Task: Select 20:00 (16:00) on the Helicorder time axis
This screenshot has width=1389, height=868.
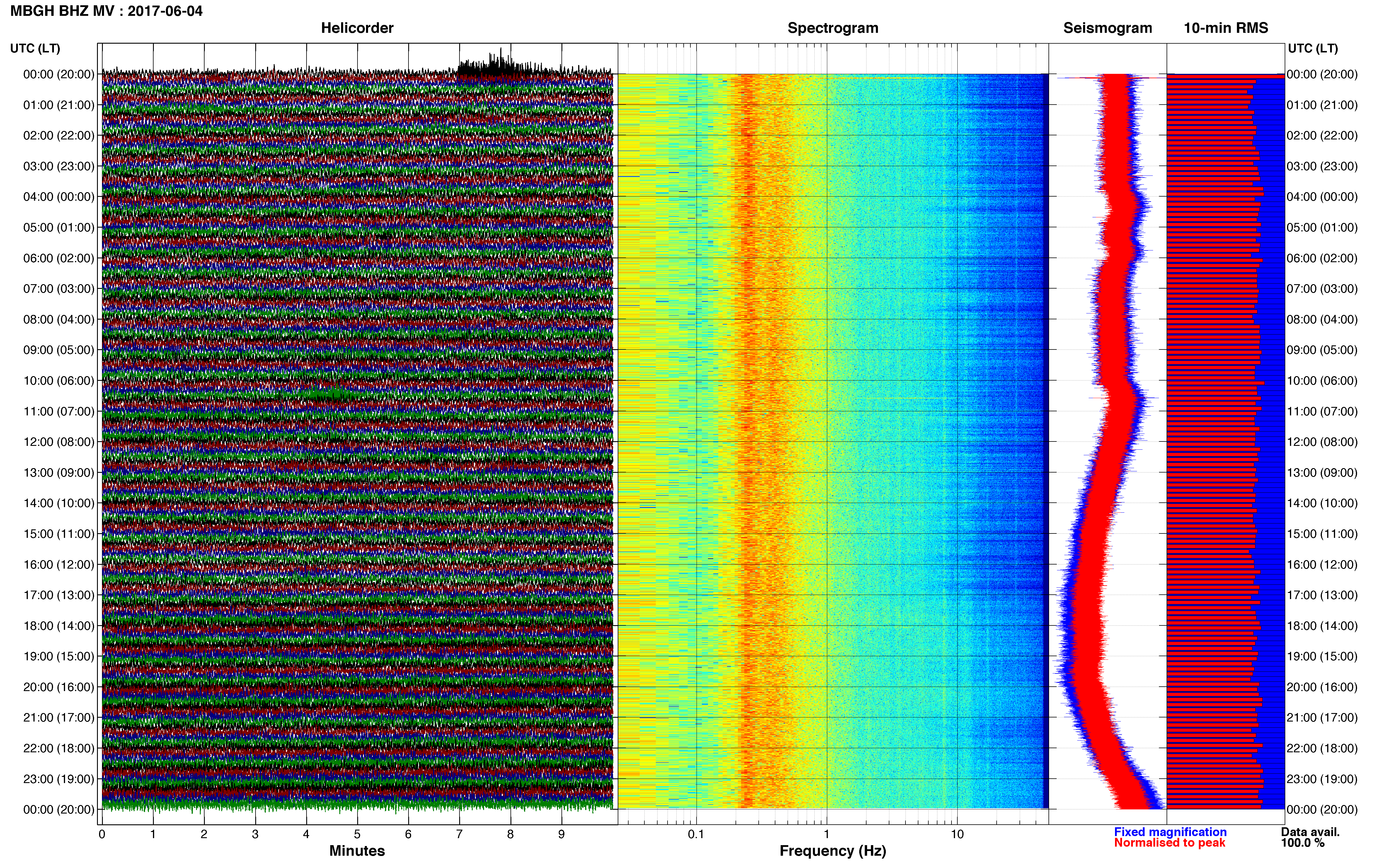Action: coord(59,687)
